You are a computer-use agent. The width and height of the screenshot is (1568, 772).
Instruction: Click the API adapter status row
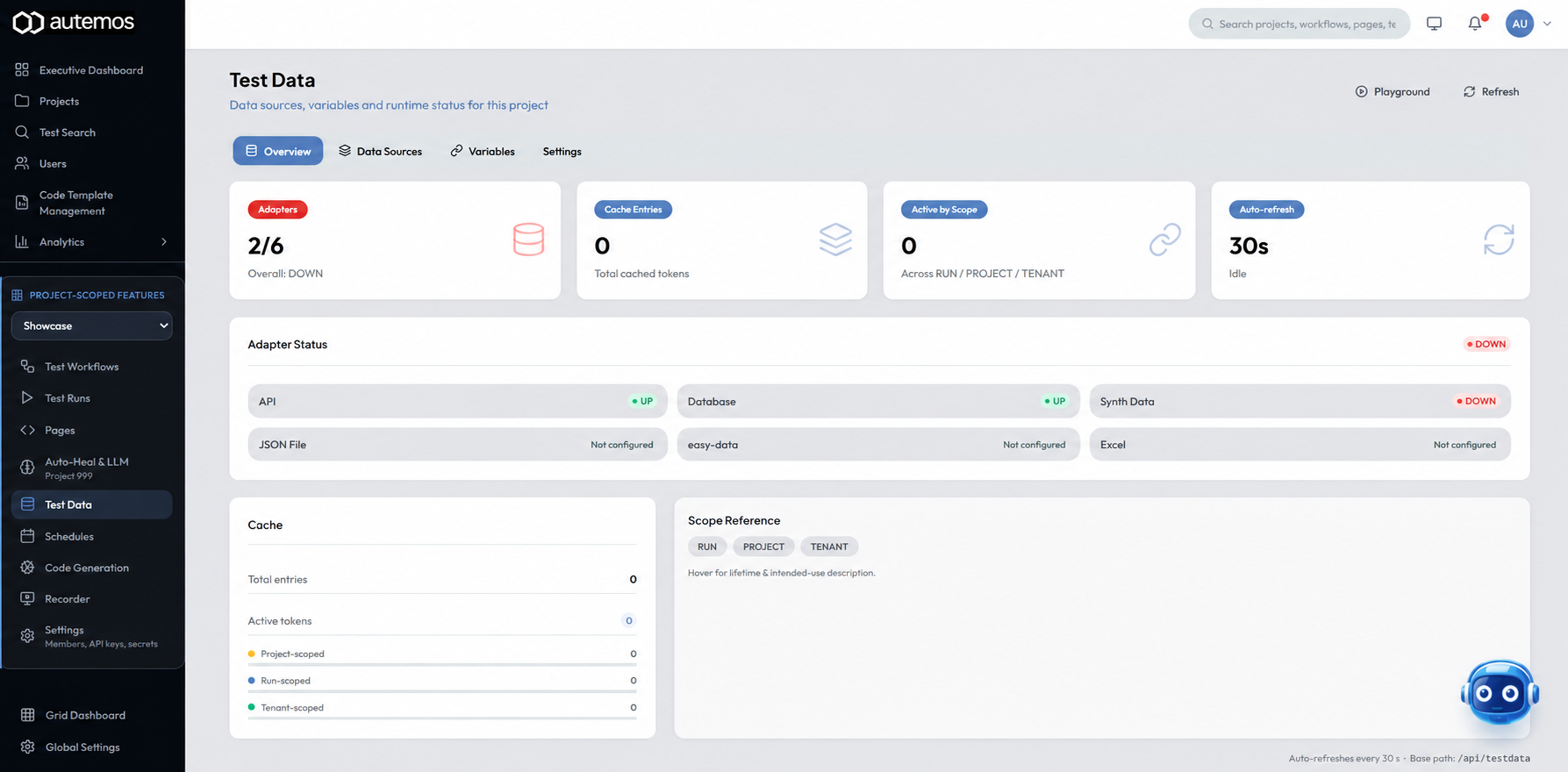[x=457, y=401]
